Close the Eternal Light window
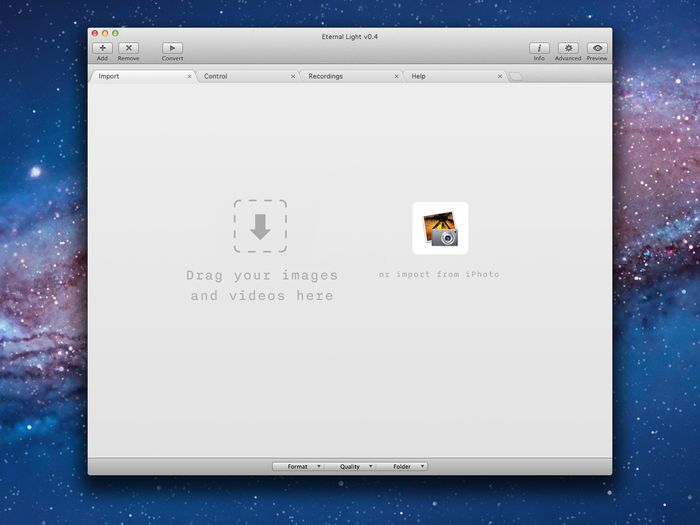Viewport: 700px width, 525px height. 95,33
